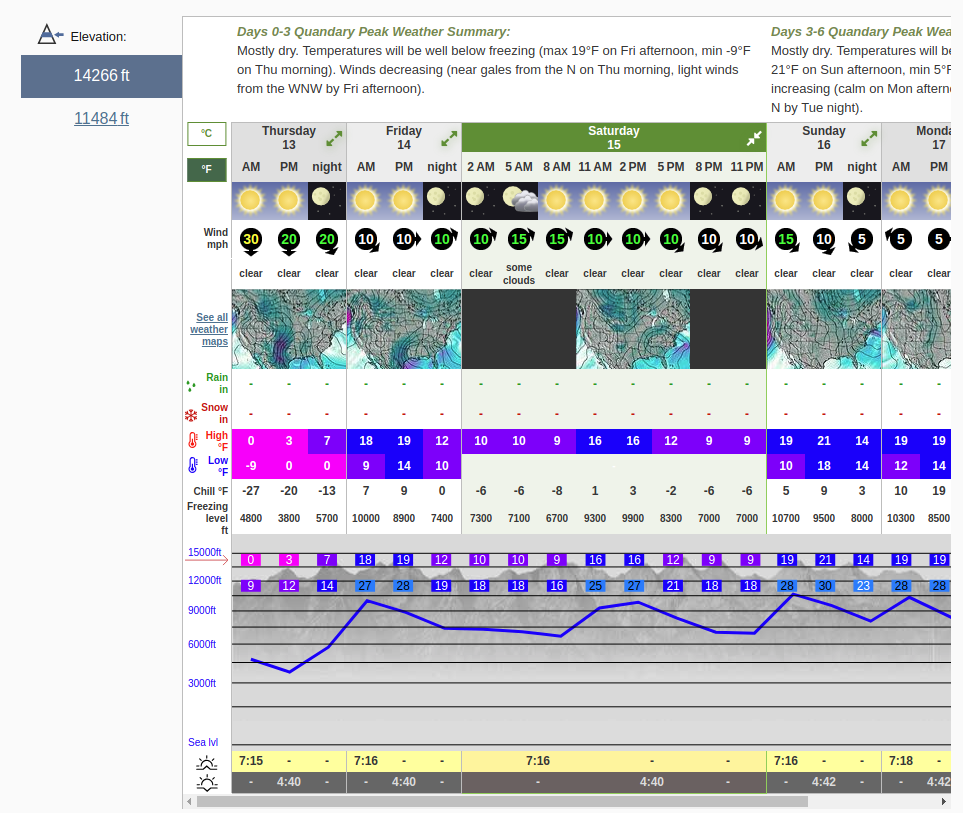Click the red high-temperature thermometer icon

pos(193,440)
